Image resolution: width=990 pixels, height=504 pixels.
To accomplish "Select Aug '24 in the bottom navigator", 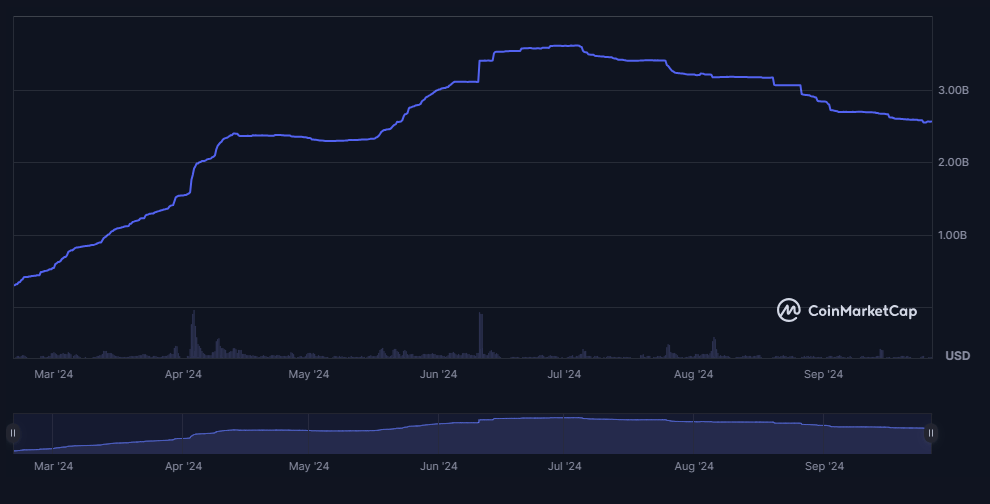I will [x=694, y=466].
